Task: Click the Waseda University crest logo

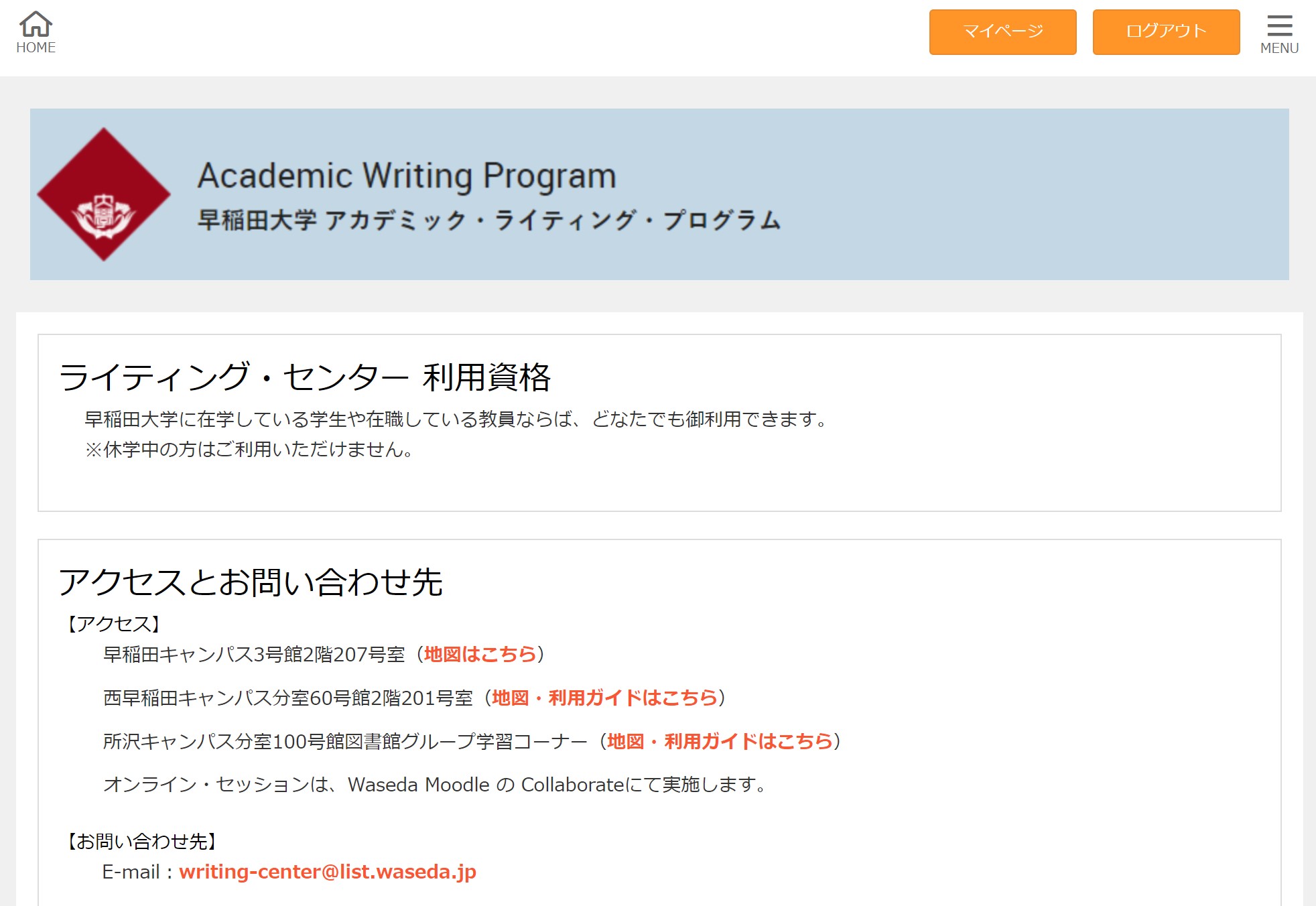Action: [x=104, y=194]
